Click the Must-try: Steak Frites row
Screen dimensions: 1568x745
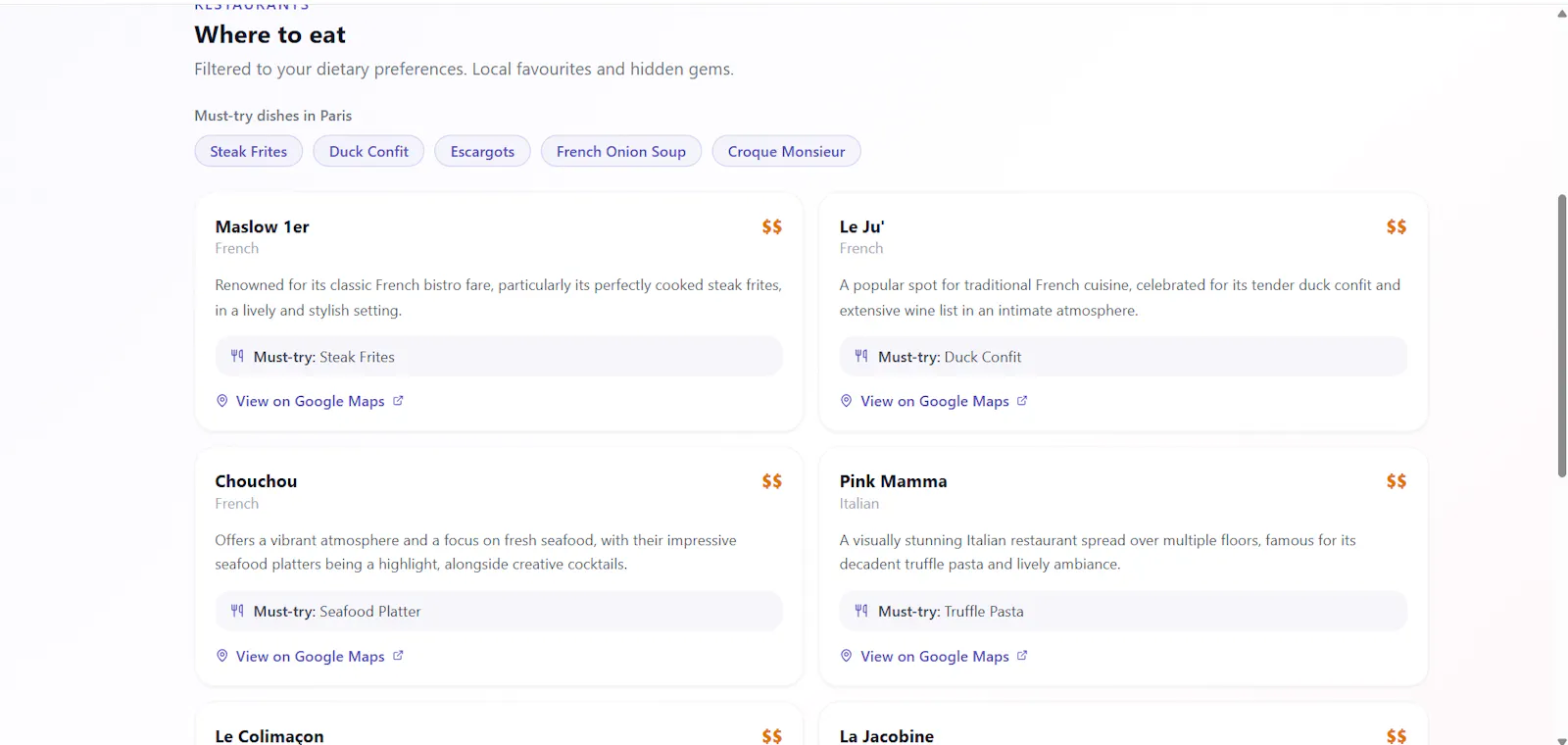click(x=499, y=357)
